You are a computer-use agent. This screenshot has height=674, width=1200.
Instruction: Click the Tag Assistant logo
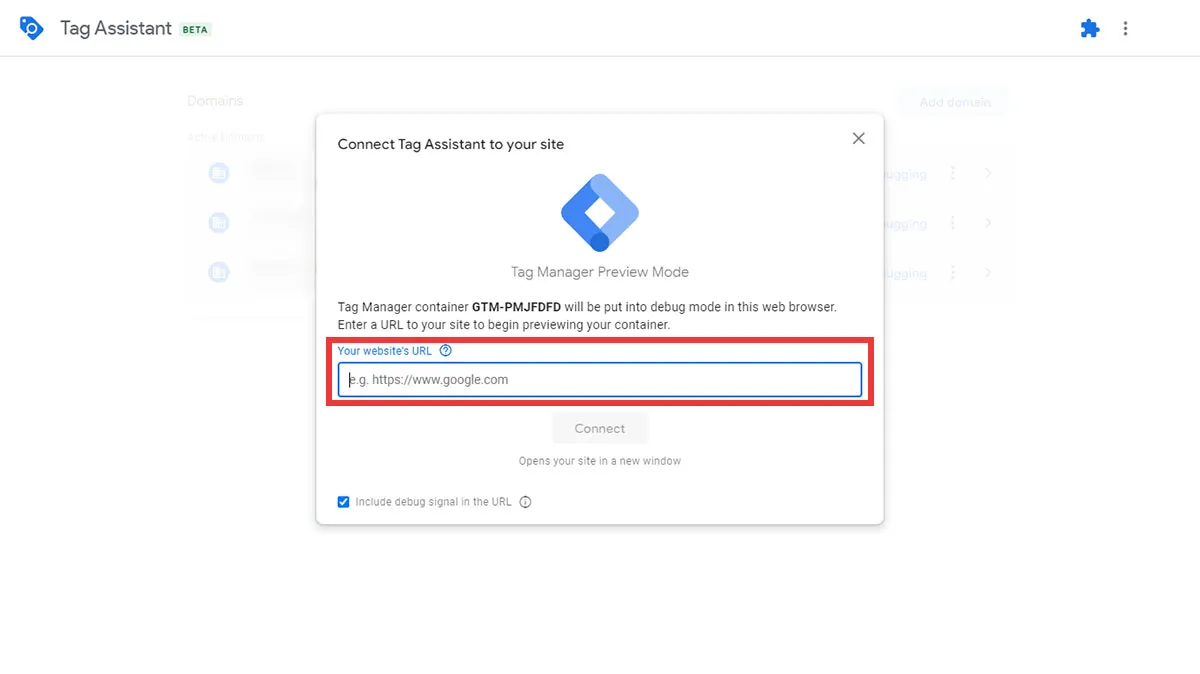(x=30, y=28)
